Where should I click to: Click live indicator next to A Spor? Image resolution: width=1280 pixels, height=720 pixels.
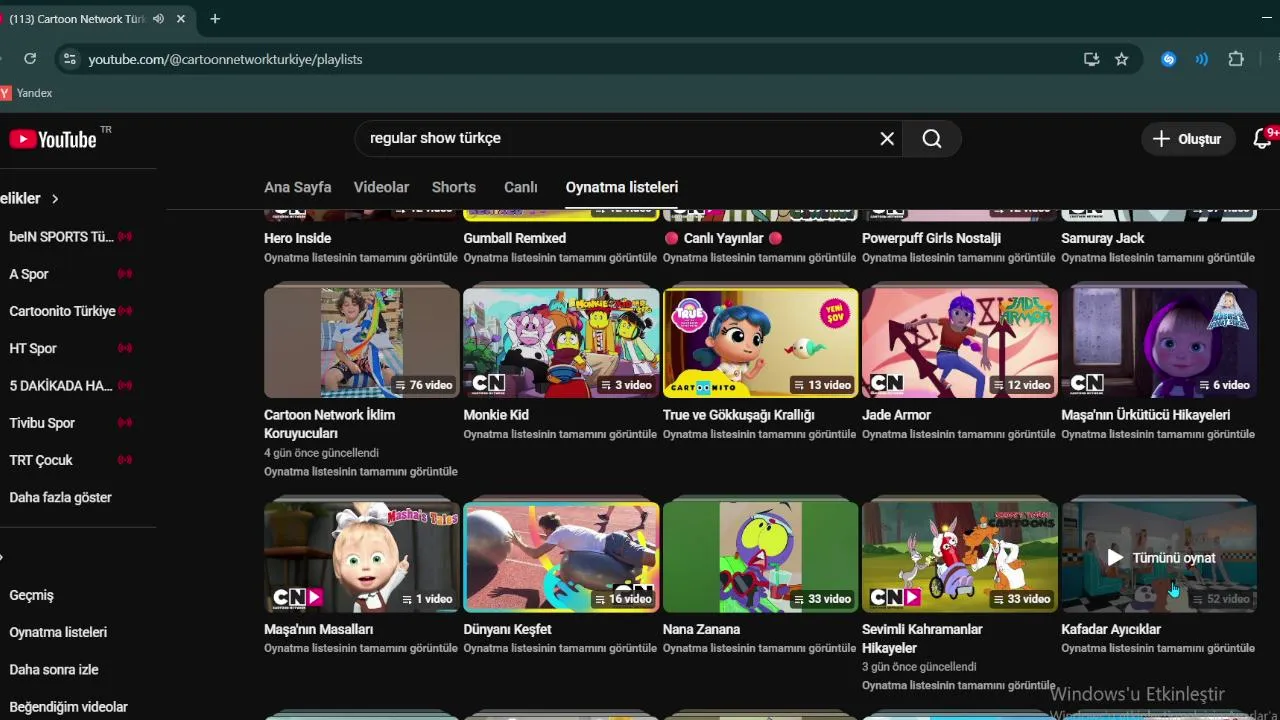pos(125,274)
